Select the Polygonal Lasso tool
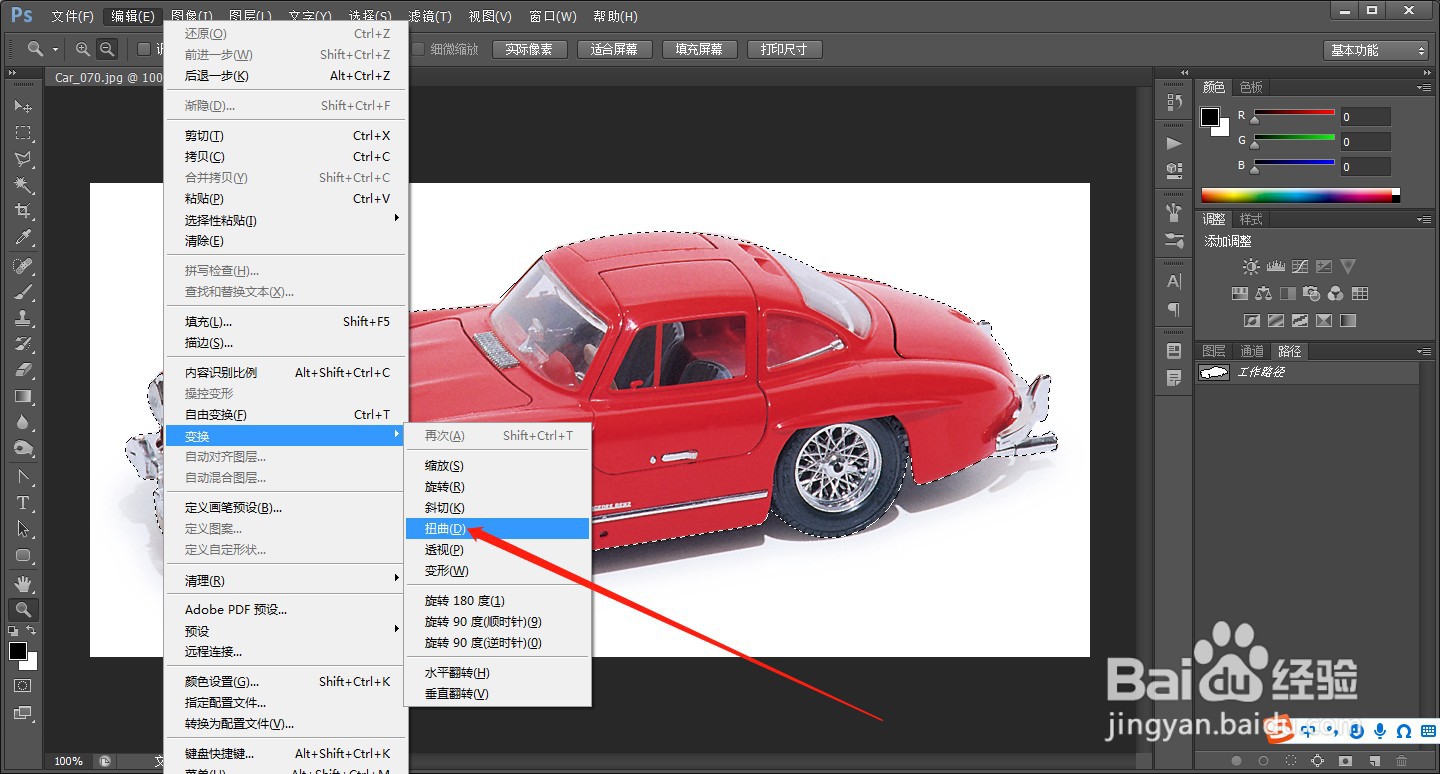 click(23, 158)
